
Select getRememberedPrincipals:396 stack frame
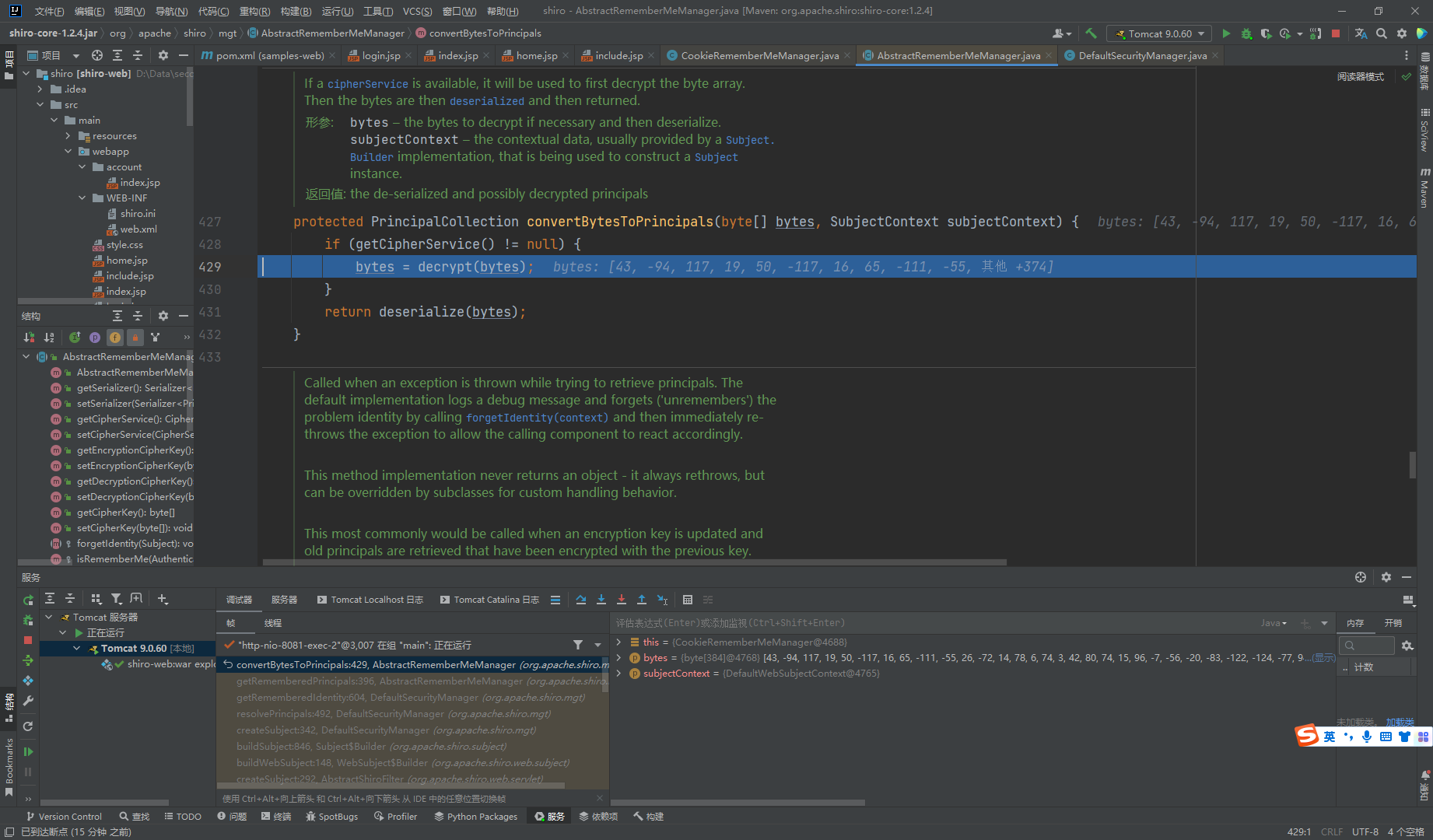pyautogui.click(x=412, y=681)
